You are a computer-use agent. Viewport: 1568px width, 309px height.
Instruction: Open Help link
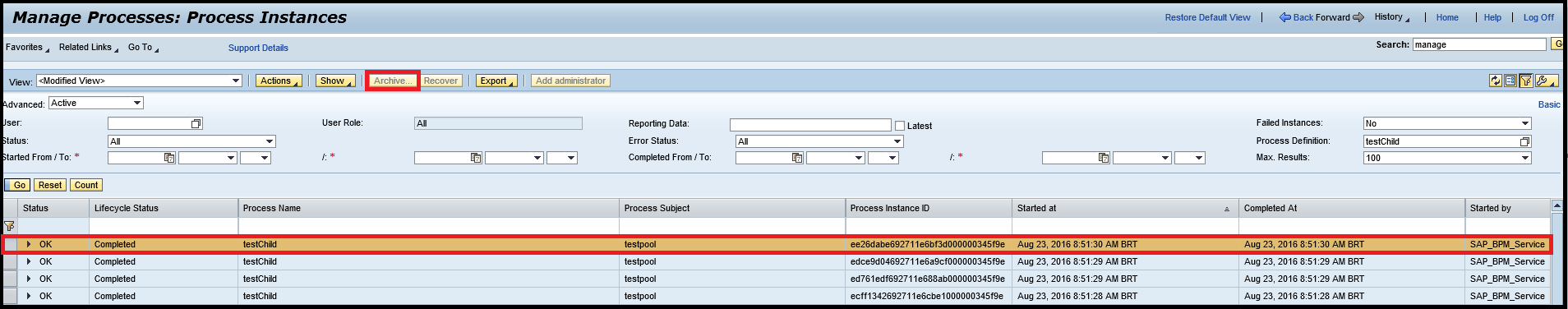pyautogui.click(x=1492, y=17)
